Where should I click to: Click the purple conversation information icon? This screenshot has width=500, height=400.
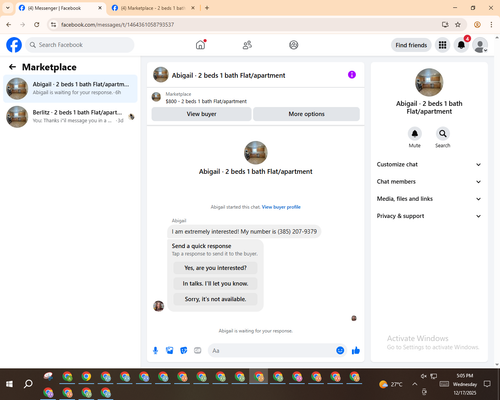(352, 75)
